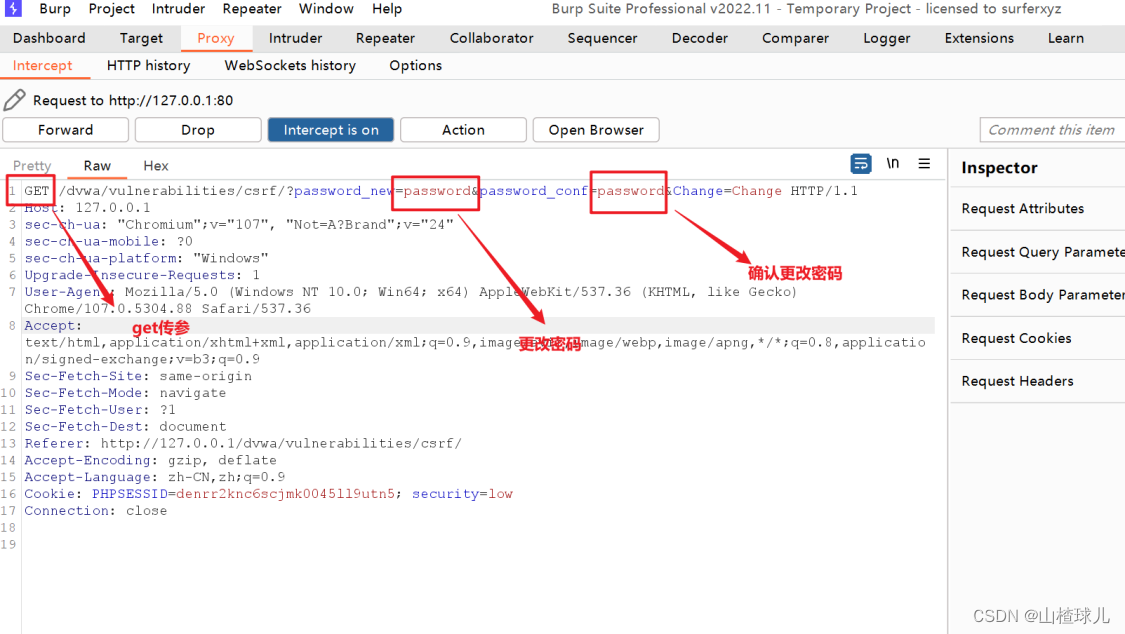Click the Host header value 127.0.0.1

tap(113, 208)
